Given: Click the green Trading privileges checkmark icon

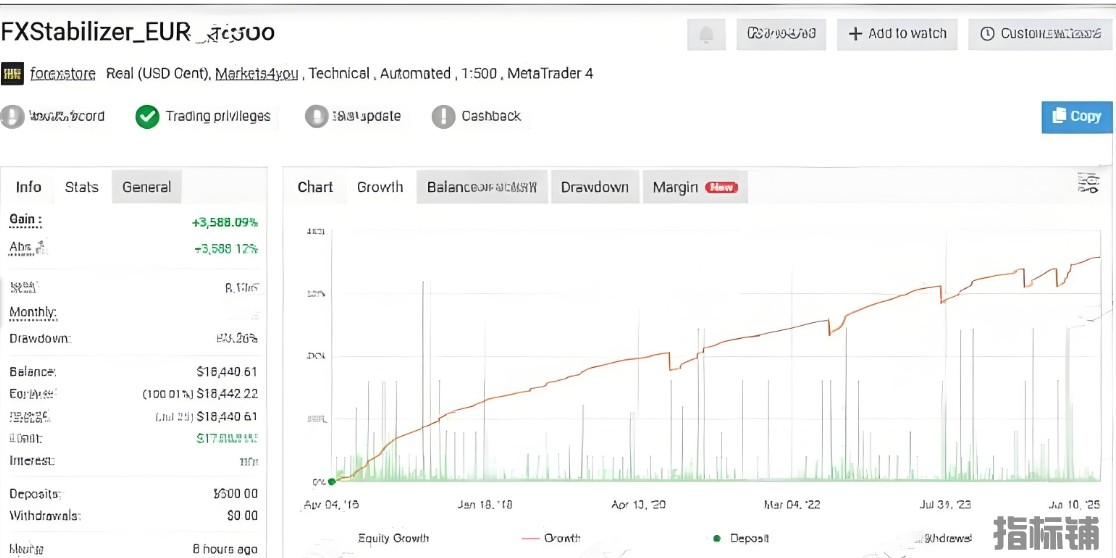Looking at the screenshot, I should click(x=147, y=117).
